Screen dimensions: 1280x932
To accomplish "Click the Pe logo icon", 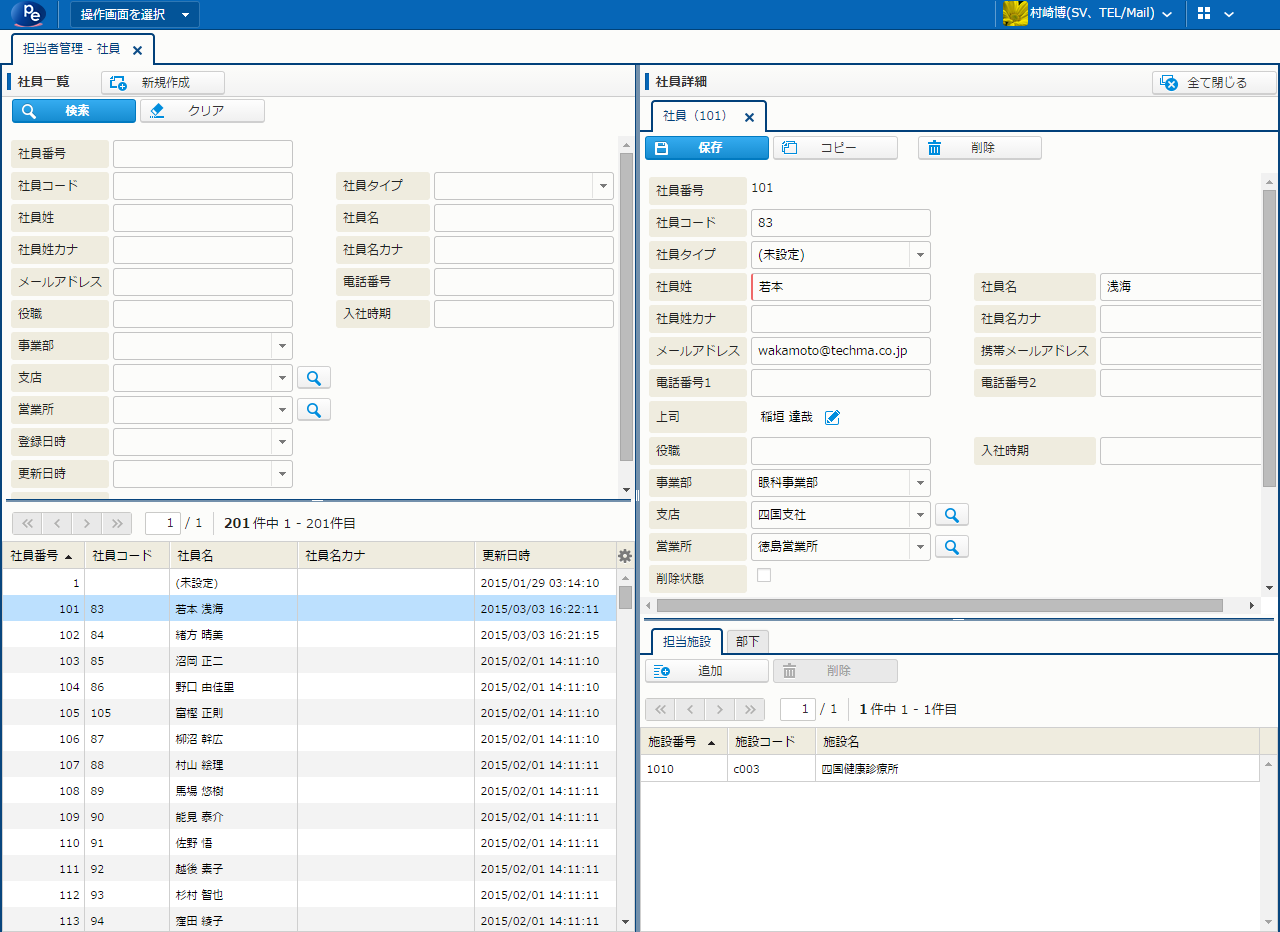I will point(29,14).
